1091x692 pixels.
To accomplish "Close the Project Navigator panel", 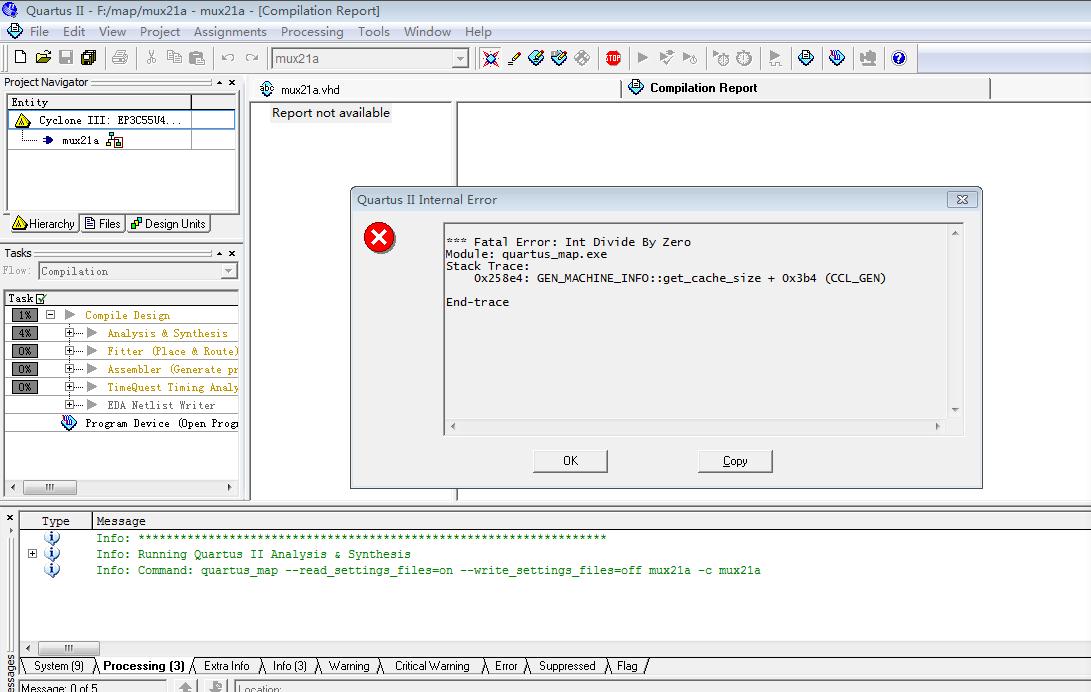I will (x=232, y=82).
